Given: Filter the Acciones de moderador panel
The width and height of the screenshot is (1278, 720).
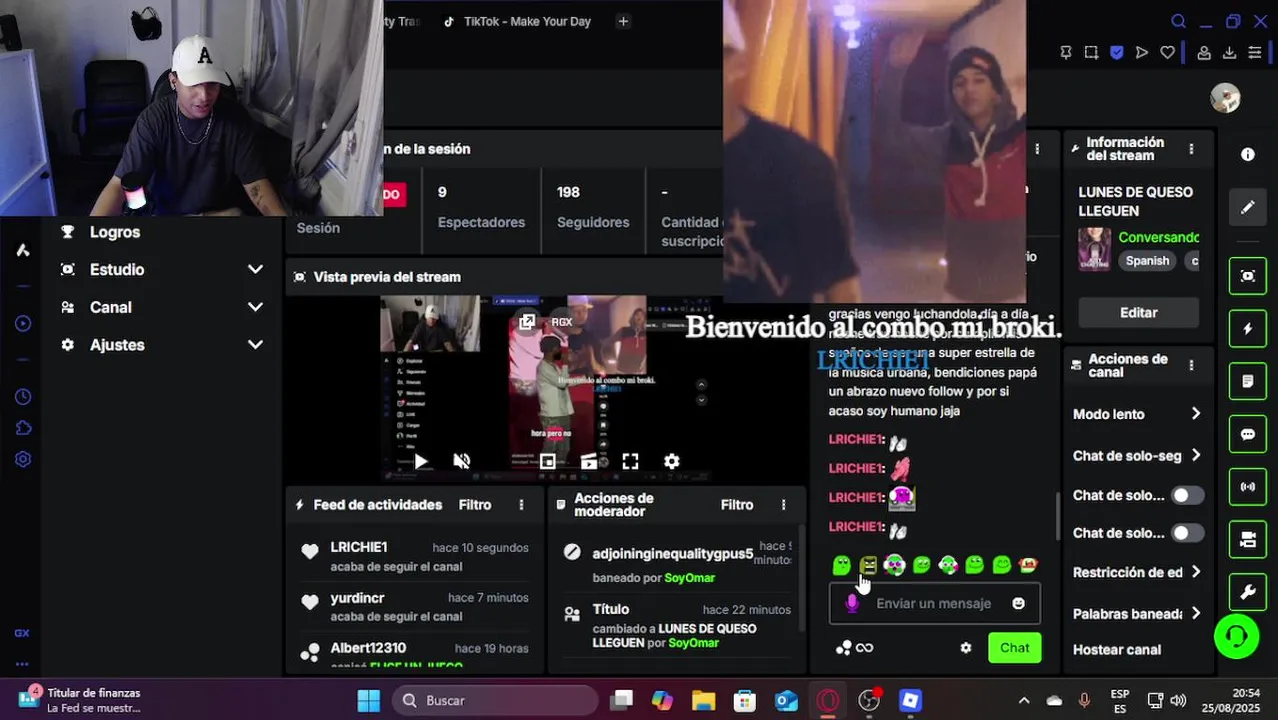Looking at the screenshot, I should tap(737, 505).
